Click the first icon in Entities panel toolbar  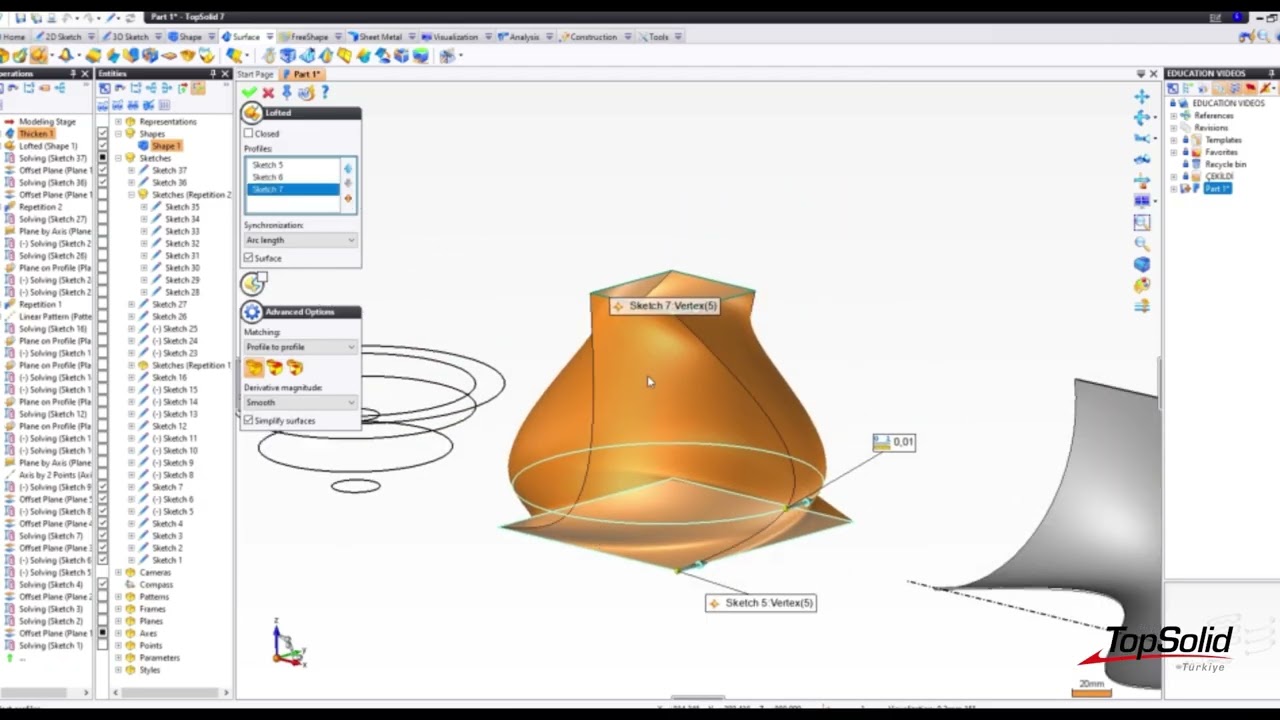pos(104,88)
